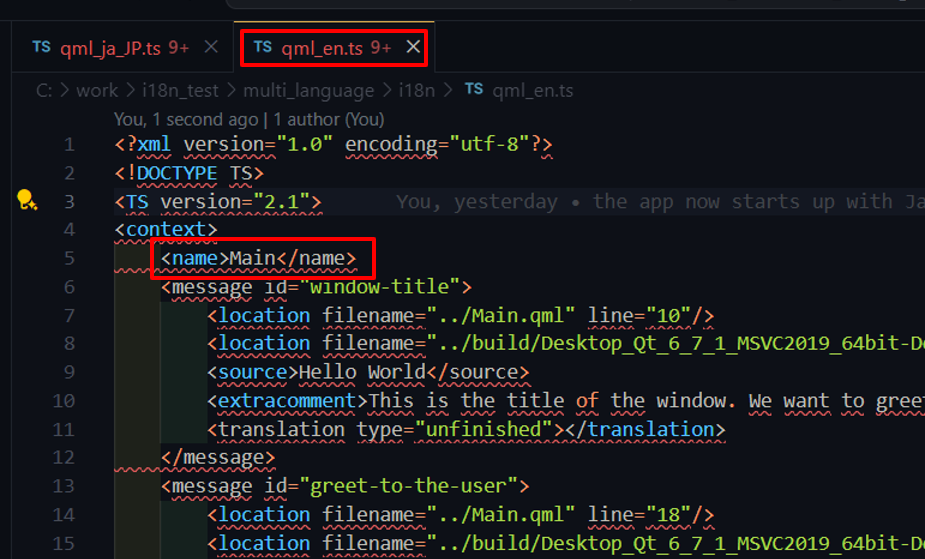Close the qml_ja_JP.ts tab

(211, 47)
